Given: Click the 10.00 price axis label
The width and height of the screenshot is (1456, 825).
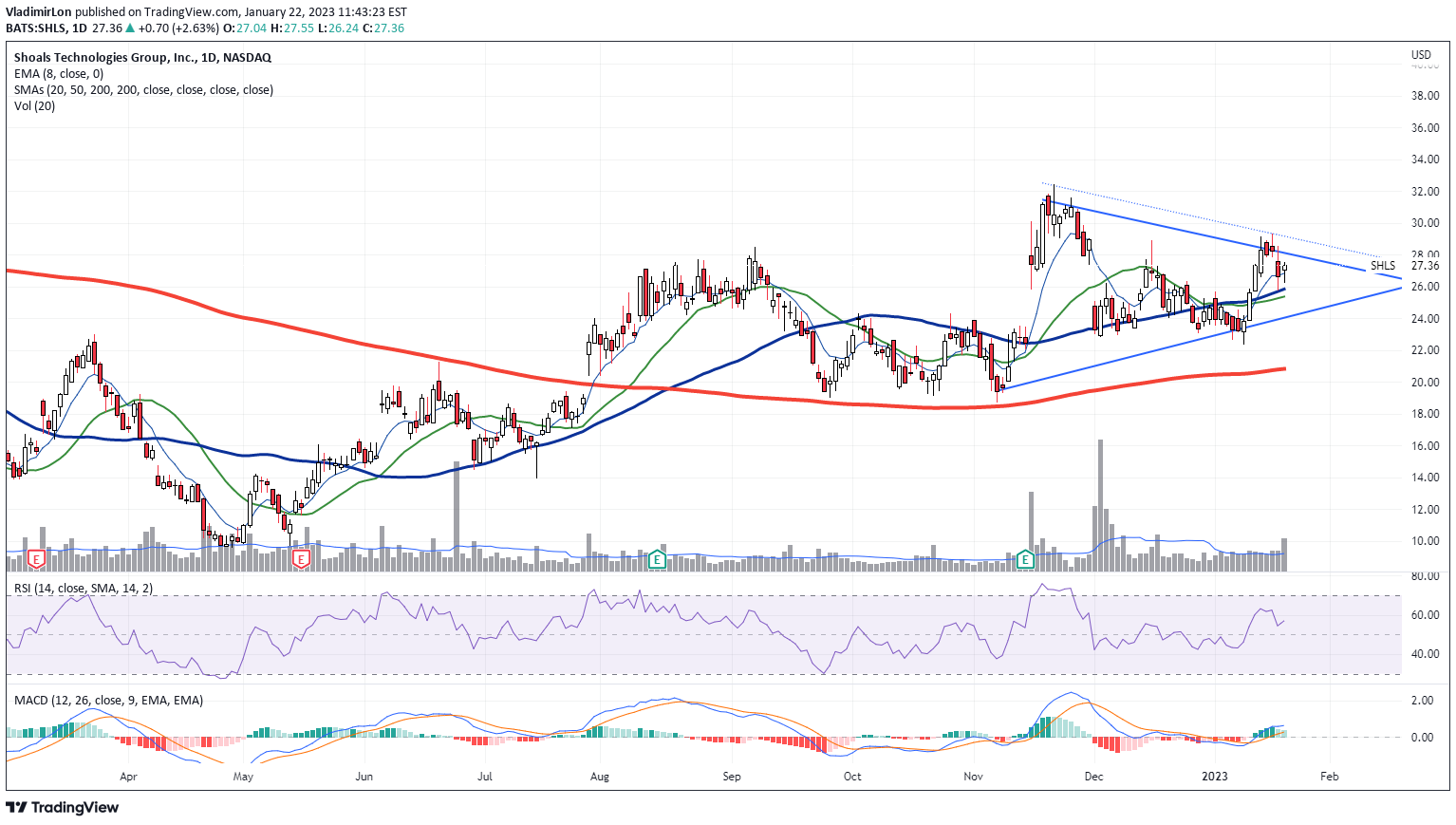Looking at the screenshot, I should pyautogui.click(x=1425, y=541).
